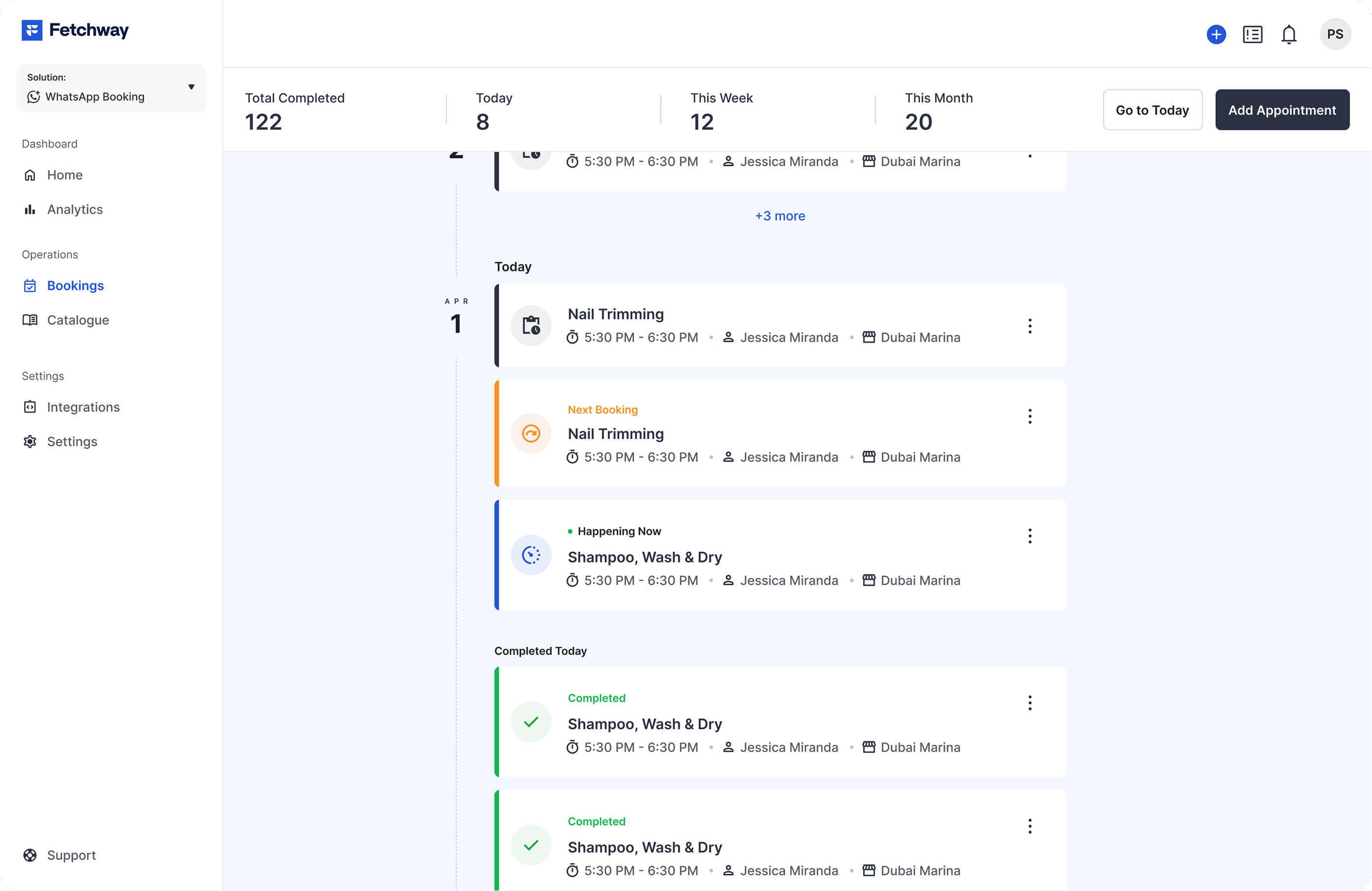Open the PS profile avatar

(x=1336, y=34)
